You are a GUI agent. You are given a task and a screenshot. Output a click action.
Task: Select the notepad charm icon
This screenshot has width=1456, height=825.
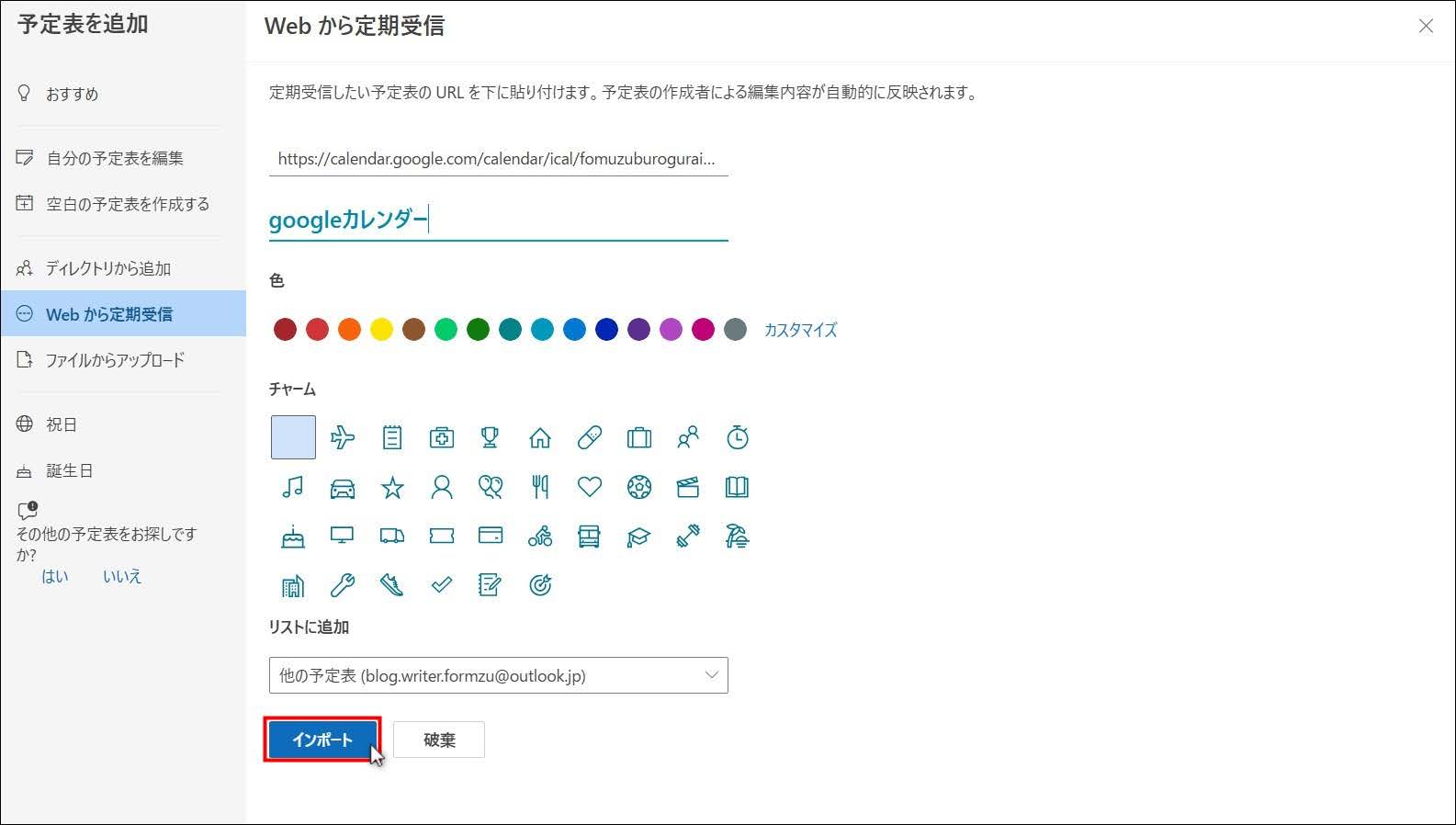392,437
